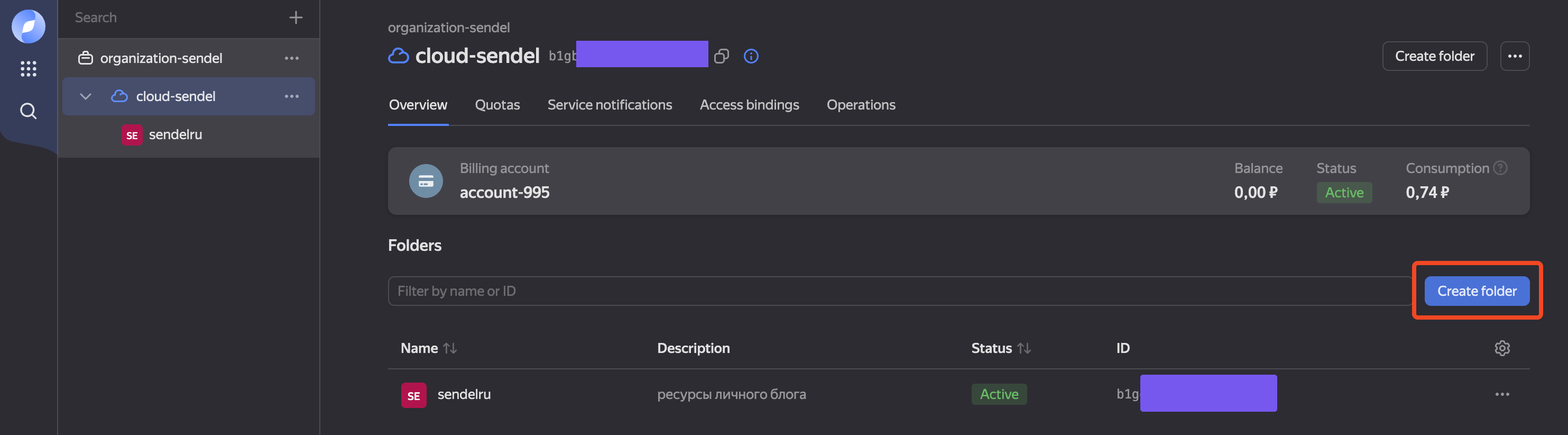Click the blue Create folder button

click(1477, 291)
